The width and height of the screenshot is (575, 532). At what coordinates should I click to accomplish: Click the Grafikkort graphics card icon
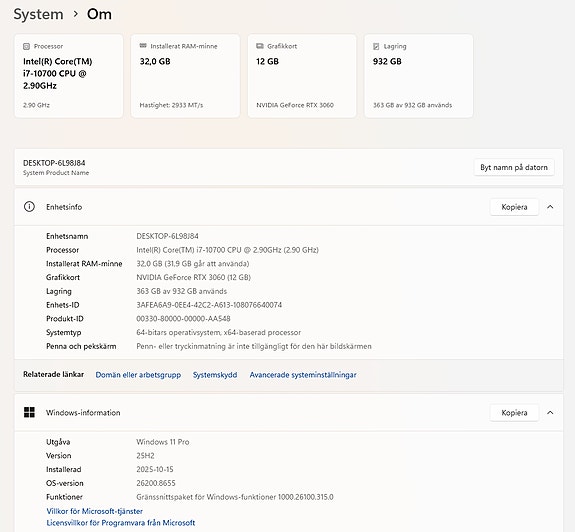pos(260,46)
